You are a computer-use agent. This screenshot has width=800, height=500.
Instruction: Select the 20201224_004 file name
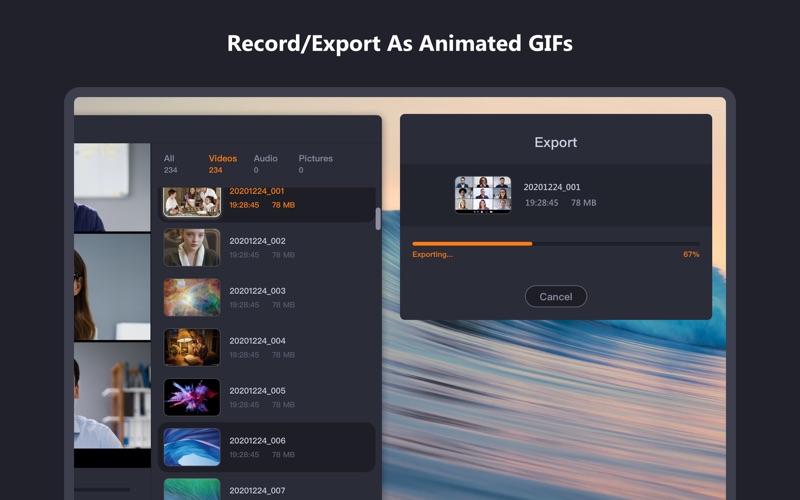[x=257, y=341]
